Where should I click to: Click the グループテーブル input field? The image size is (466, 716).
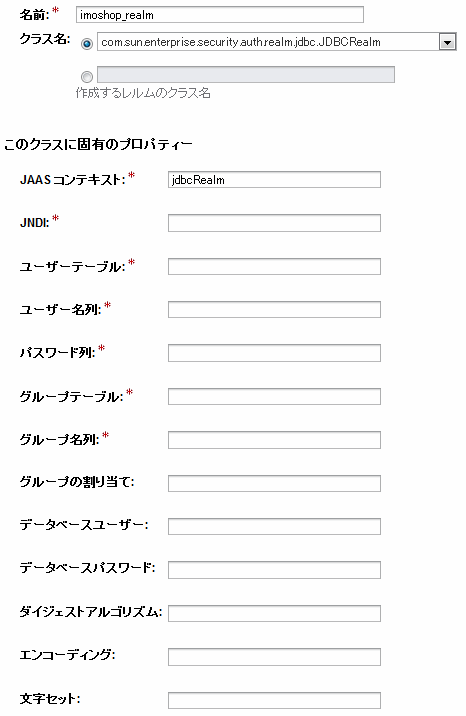[274, 396]
